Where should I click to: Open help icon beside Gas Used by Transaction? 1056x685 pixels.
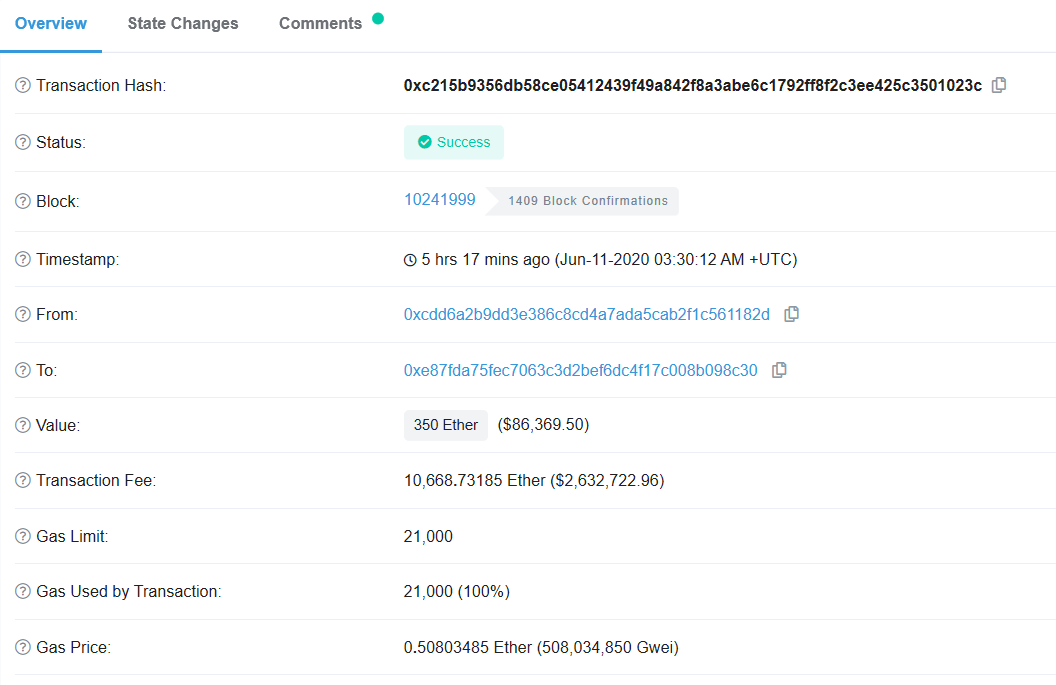[x=23, y=591]
